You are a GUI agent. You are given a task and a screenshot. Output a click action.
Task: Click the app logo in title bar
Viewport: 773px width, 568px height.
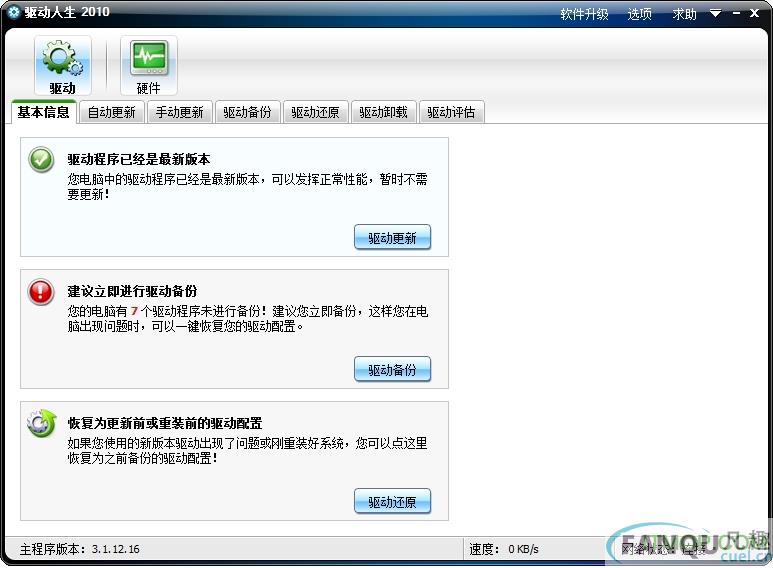click(x=13, y=12)
